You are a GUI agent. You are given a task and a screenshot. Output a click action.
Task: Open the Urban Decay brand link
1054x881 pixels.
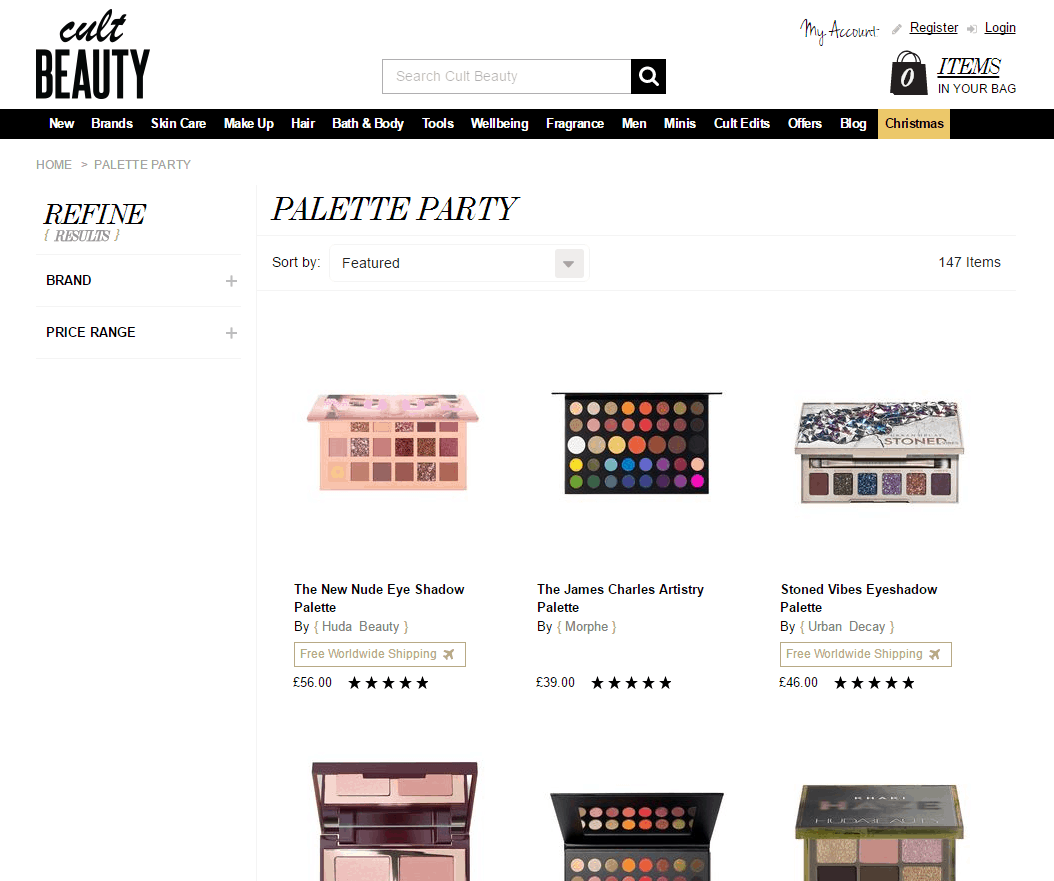coord(847,627)
